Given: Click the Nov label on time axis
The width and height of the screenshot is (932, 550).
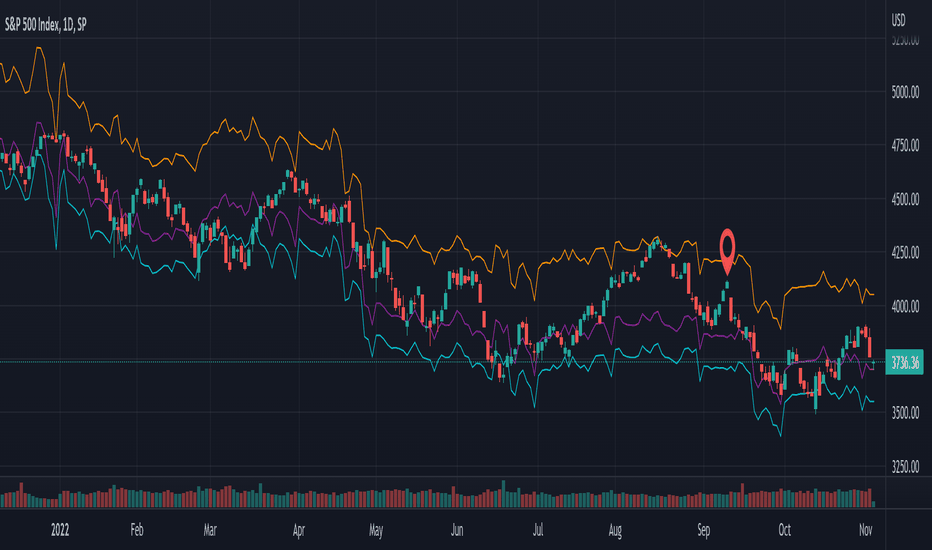Looking at the screenshot, I should pyautogui.click(x=865, y=529).
